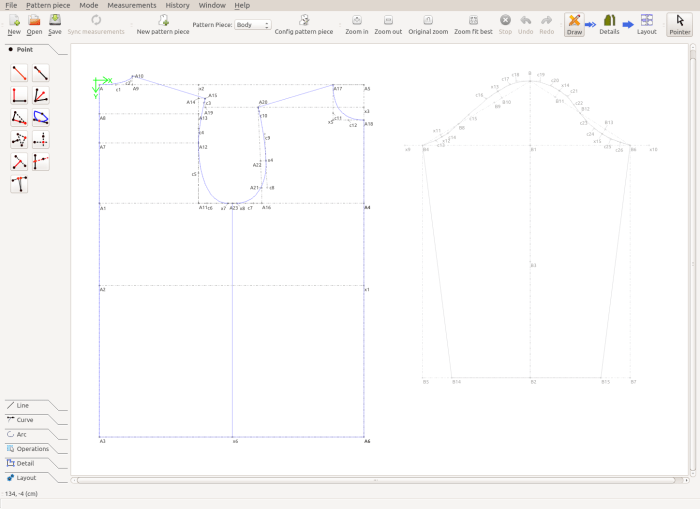Click point label A23 on the armhole base

[234, 208]
